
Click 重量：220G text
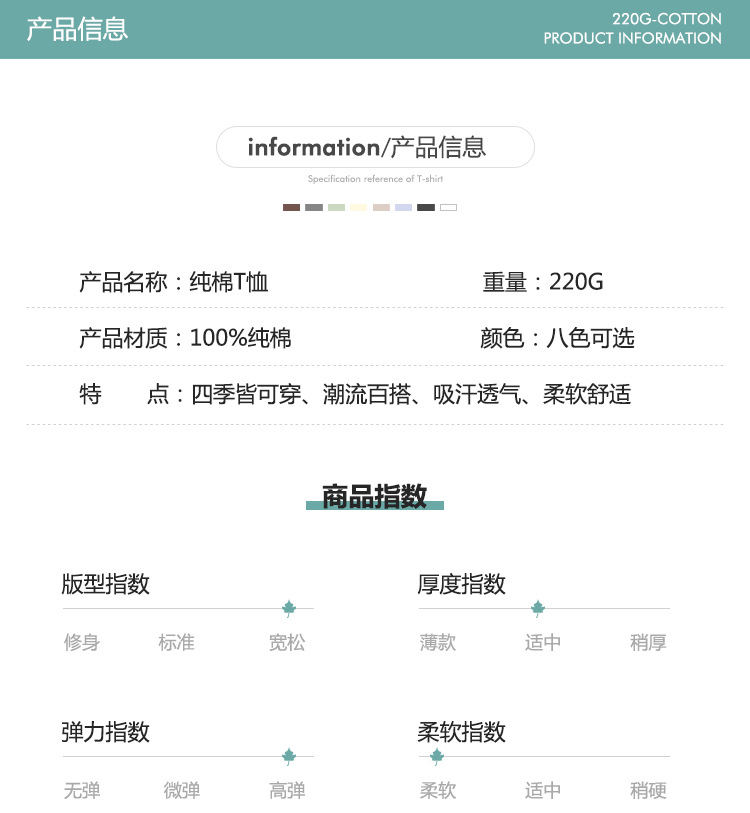point(543,282)
